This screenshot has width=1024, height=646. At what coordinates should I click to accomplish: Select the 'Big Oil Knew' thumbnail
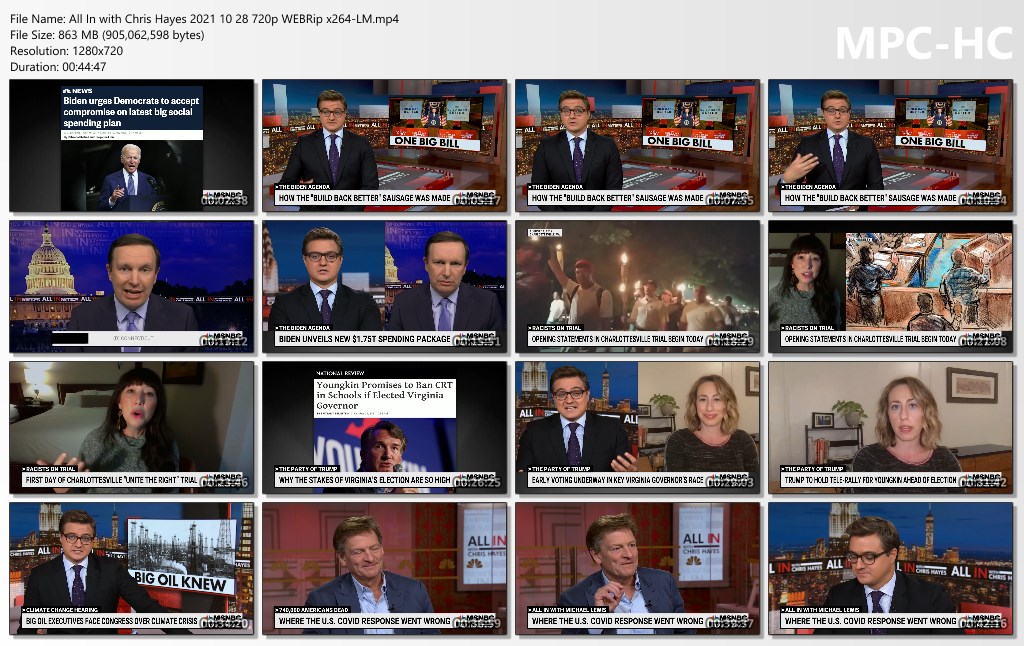coord(131,569)
